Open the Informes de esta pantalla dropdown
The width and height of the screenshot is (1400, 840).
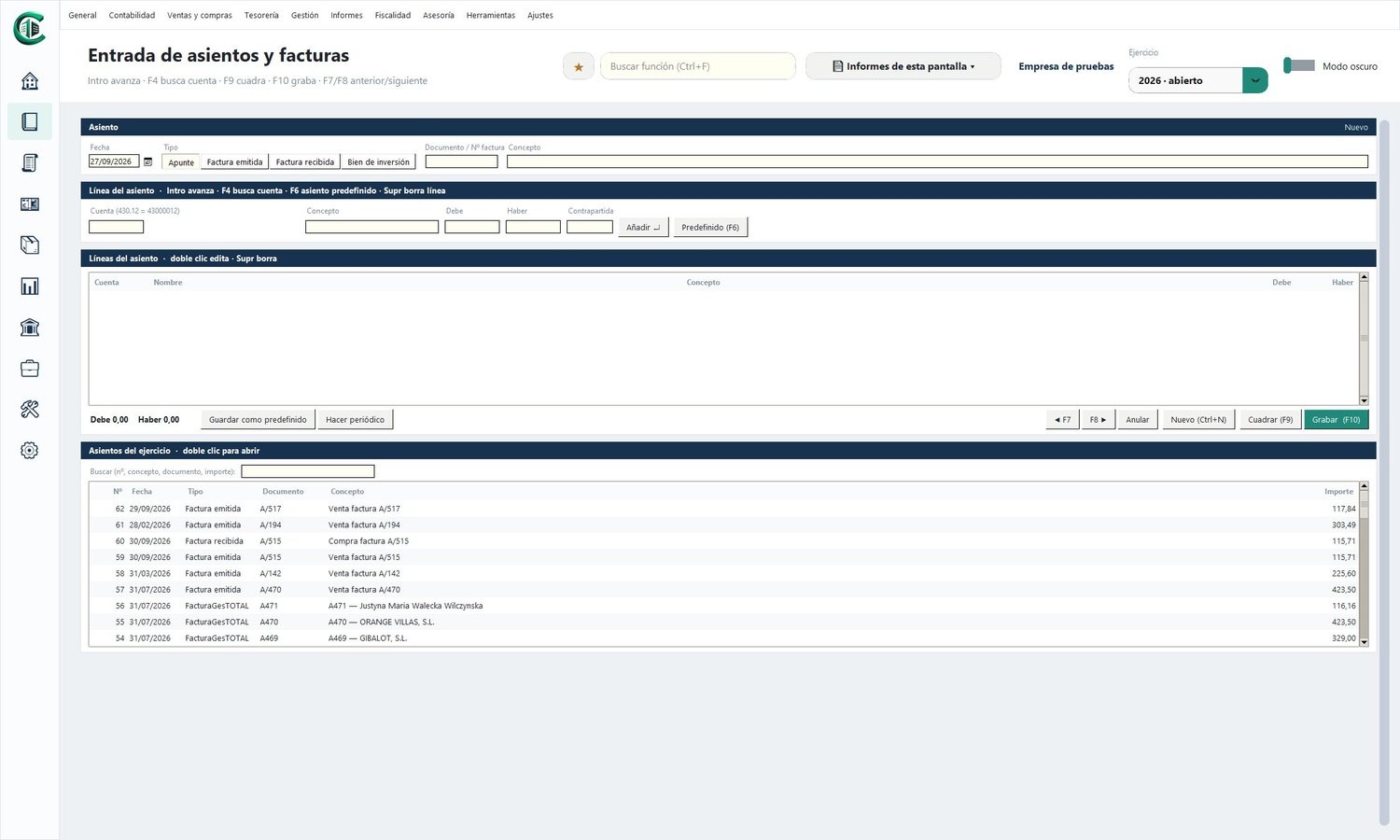pos(903,66)
